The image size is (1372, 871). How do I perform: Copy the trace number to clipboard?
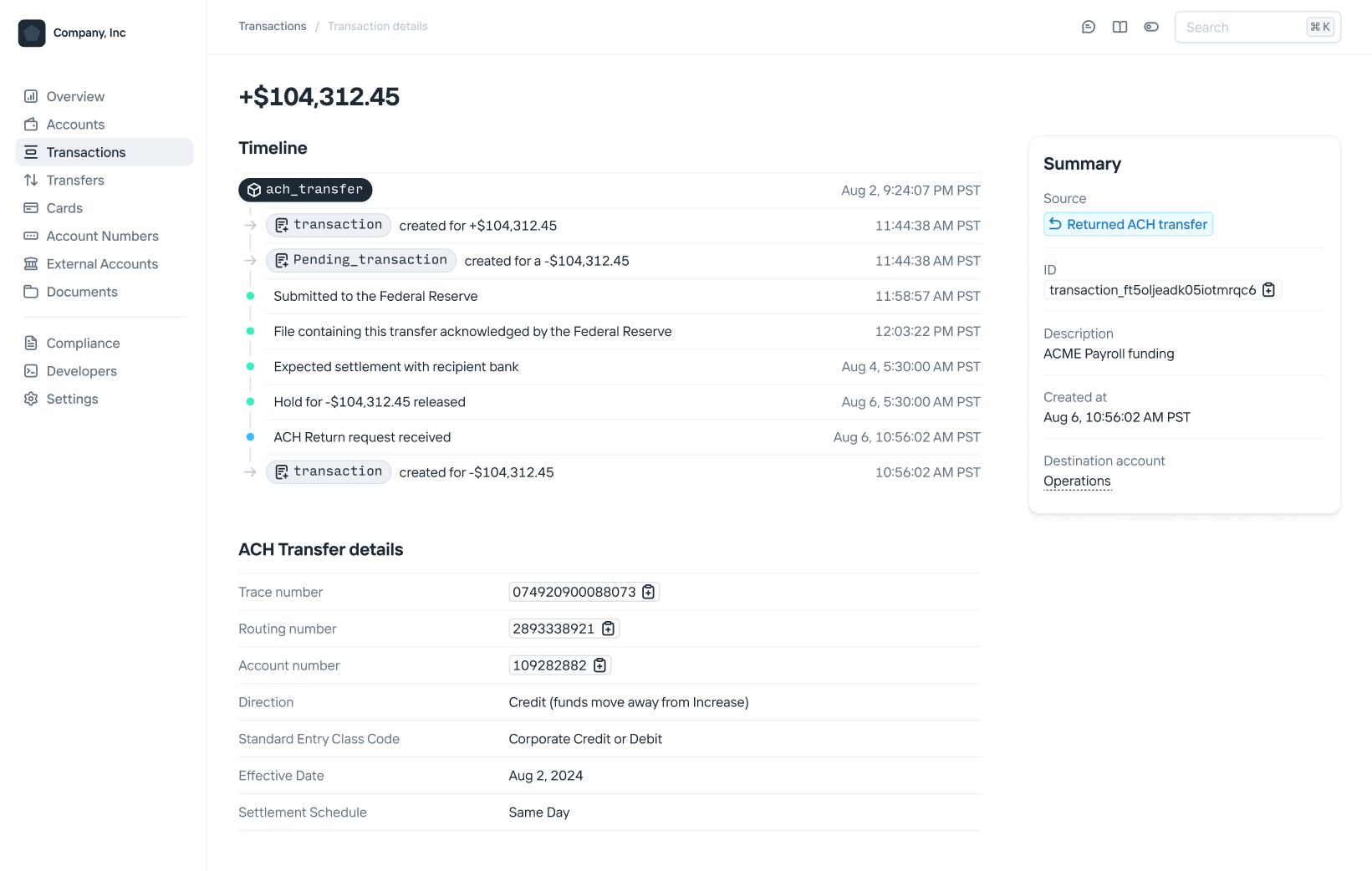(x=648, y=592)
